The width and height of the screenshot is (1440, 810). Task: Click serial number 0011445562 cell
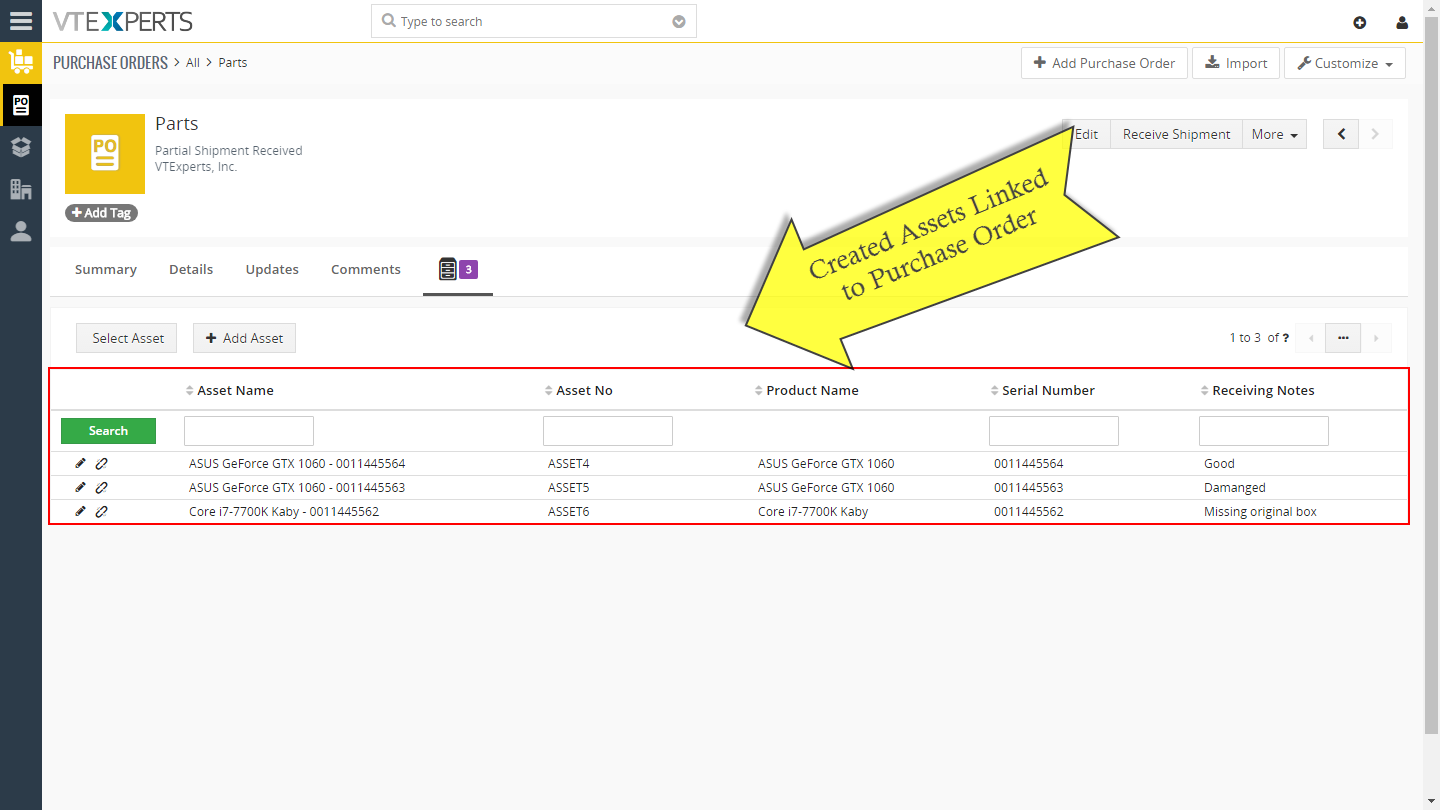click(x=1029, y=511)
